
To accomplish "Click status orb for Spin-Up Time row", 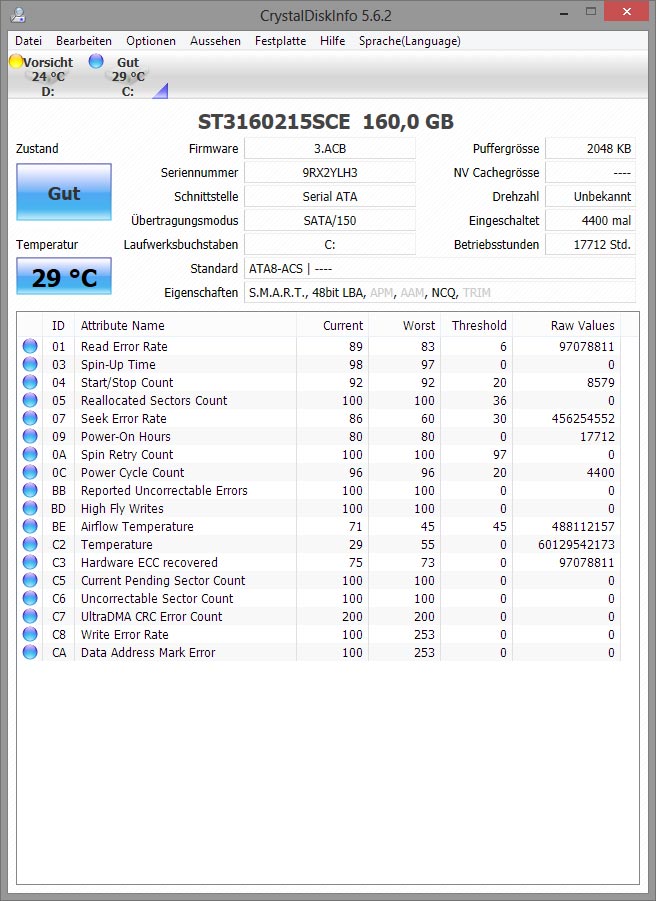I will 30,364.
